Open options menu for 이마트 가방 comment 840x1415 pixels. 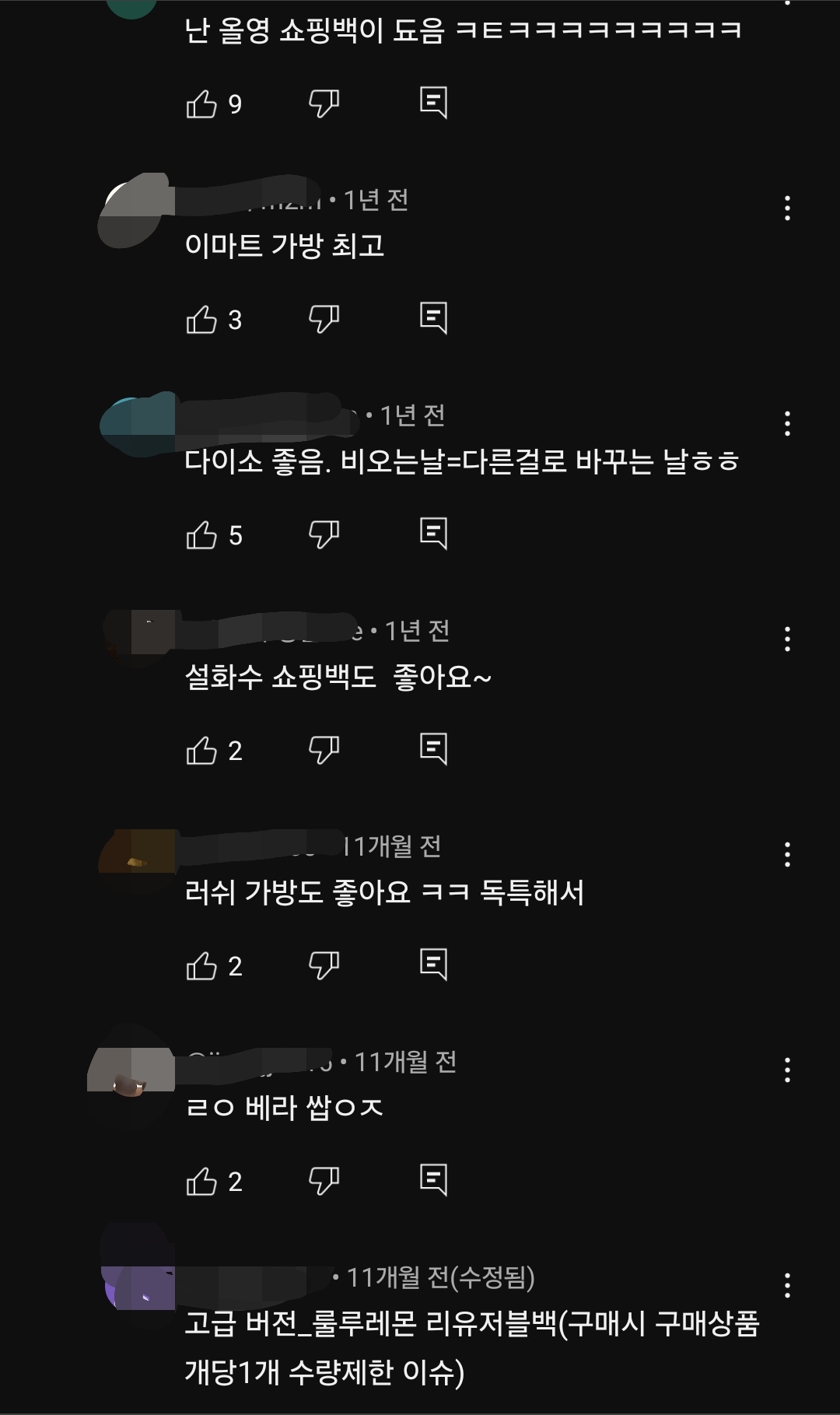pos(787,208)
